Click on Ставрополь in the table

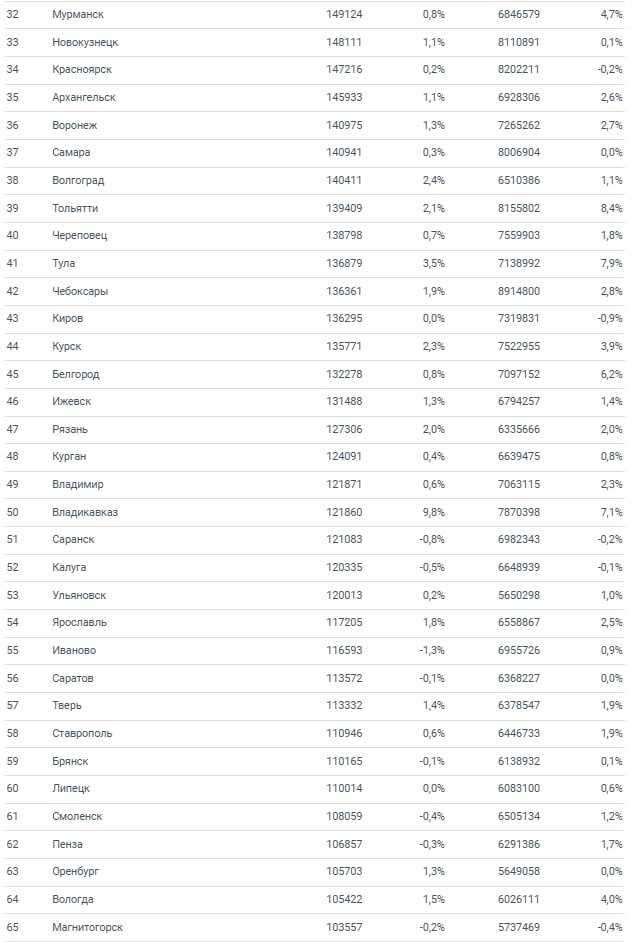coord(82,733)
